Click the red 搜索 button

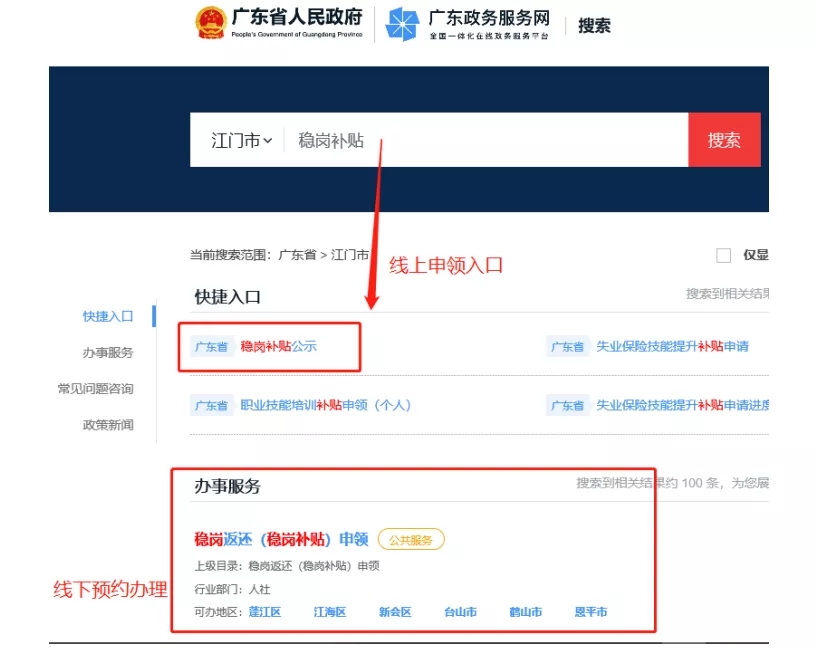[x=724, y=140]
